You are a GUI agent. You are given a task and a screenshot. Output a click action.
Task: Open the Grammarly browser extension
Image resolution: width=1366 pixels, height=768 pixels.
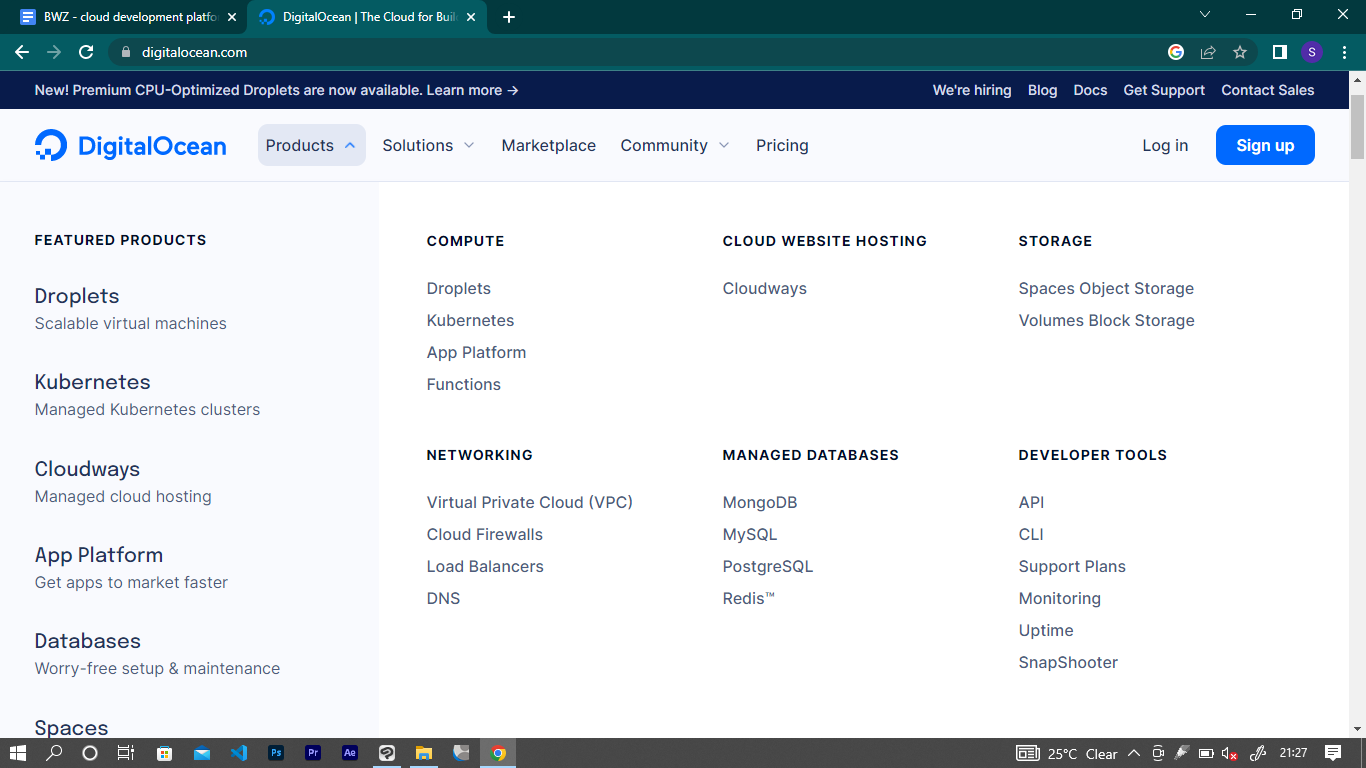coord(1176,51)
